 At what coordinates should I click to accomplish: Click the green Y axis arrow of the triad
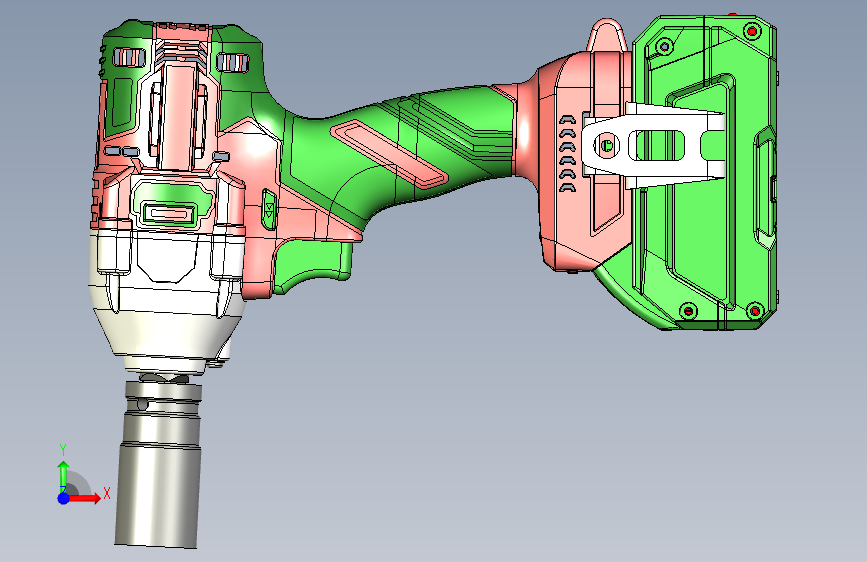(x=64, y=477)
